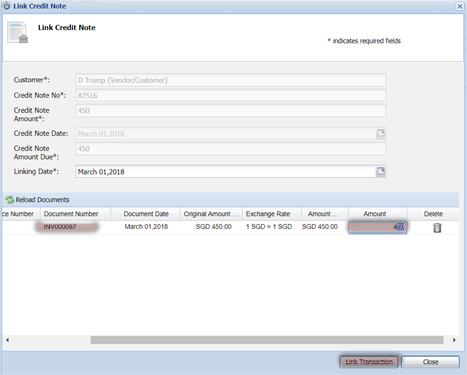This screenshot has width=467, height=375.
Task: Click the Credit Note Amount field
Action: tap(231, 111)
